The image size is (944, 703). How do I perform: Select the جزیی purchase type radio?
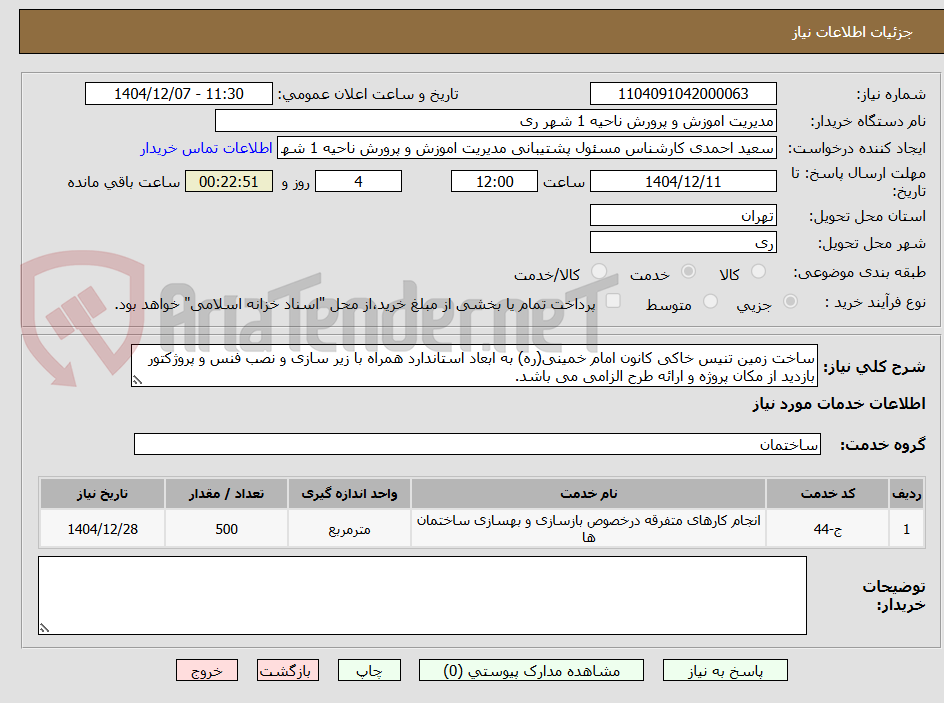coord(790,301)
